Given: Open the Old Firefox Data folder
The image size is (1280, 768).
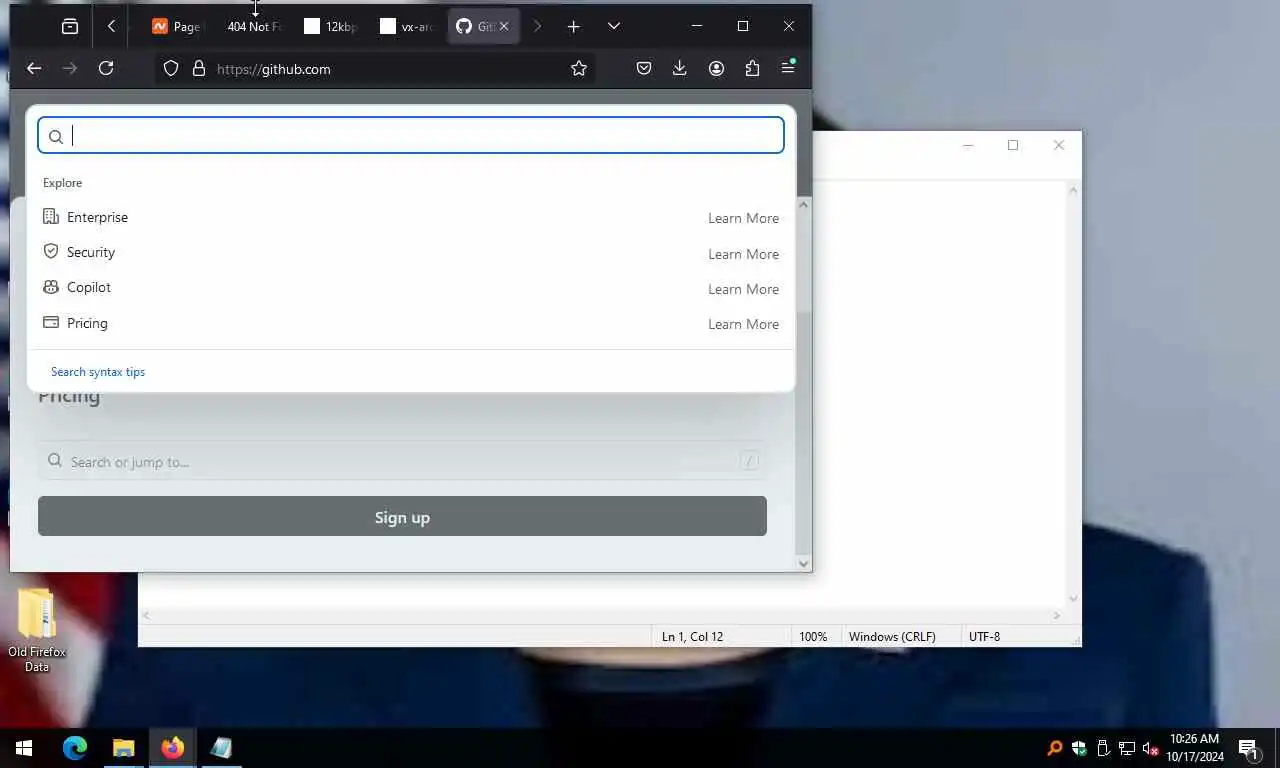Looking at the screenshot, I should (37, 630).
